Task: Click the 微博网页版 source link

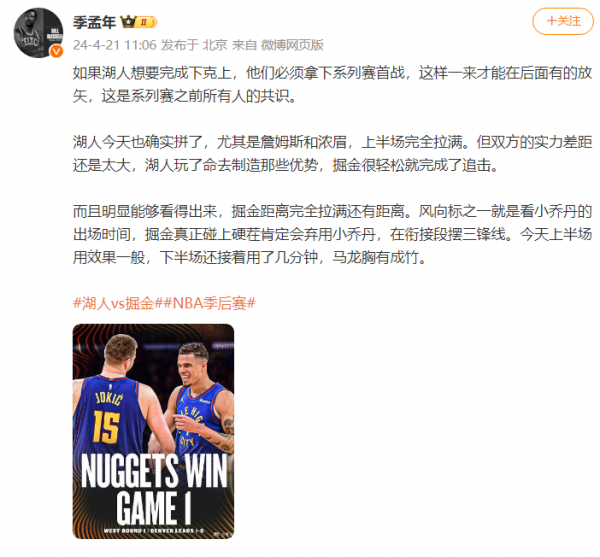Action: [292, 45]
